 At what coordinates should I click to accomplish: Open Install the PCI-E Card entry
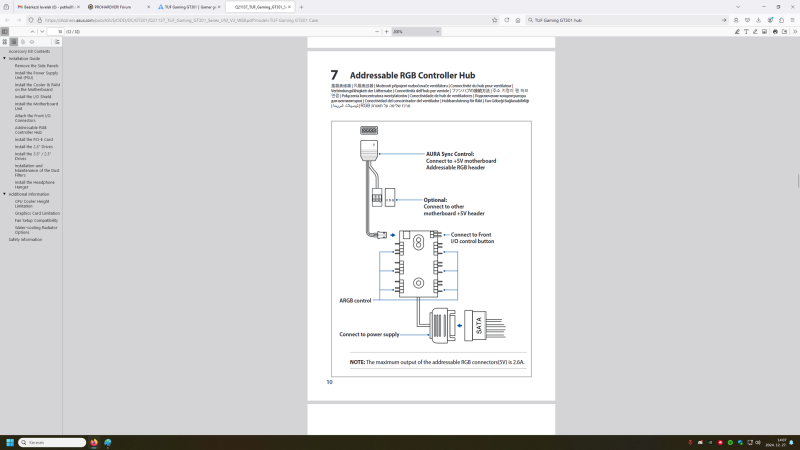(x=34, y=140)
